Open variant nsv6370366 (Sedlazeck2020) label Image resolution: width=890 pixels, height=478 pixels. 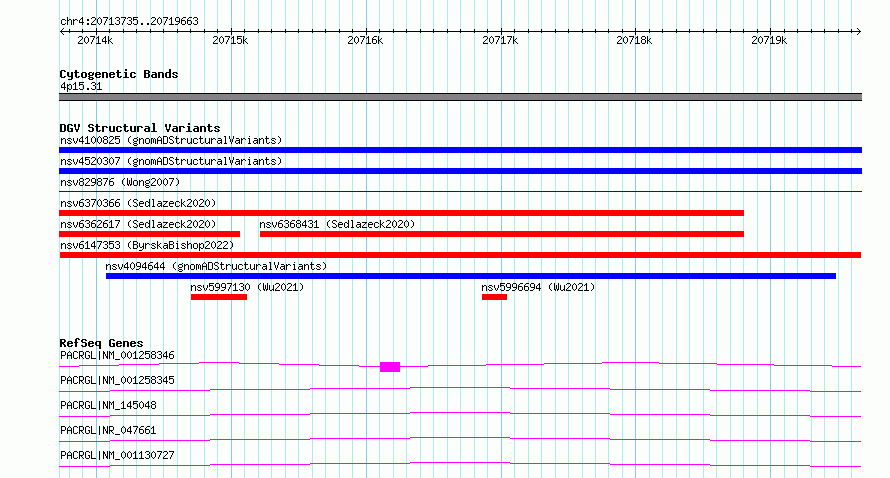pos(138,203)
